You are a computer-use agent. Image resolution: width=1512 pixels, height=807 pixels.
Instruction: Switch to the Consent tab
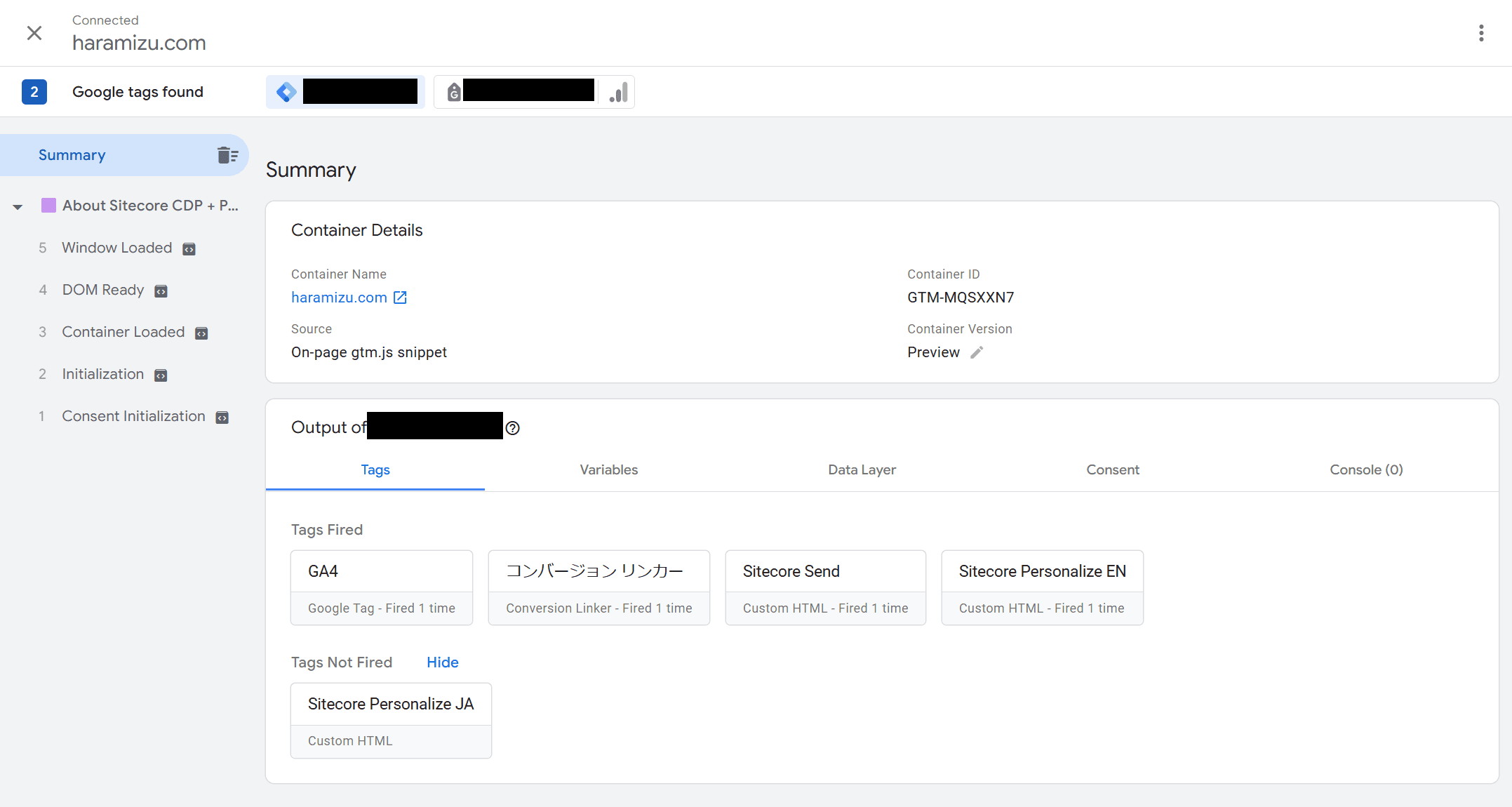[1112, 470]
